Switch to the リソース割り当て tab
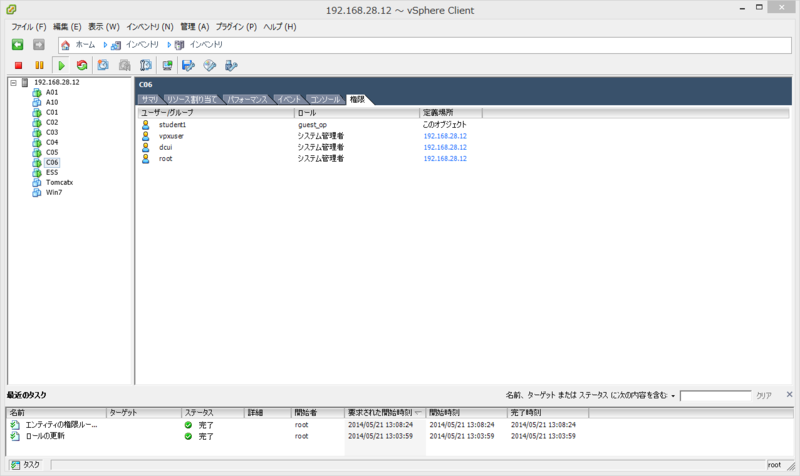 click(x=192, y=99)
